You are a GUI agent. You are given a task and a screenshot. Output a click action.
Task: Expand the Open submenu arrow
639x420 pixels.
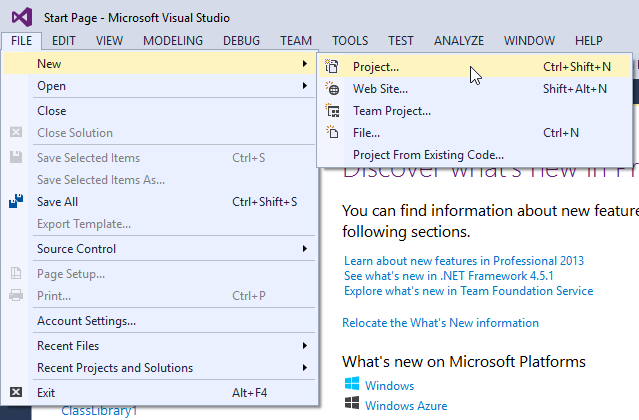pyautogui.click(x=304, y=86)
